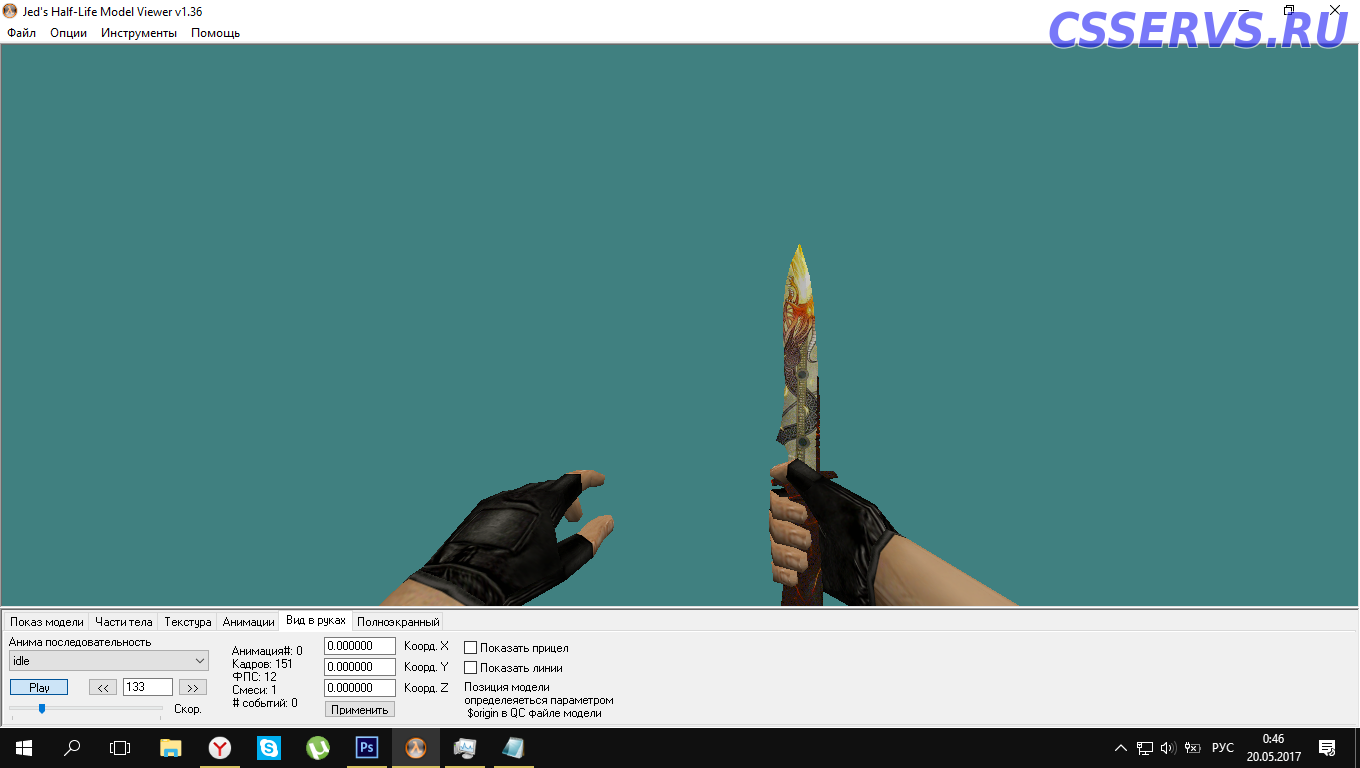This screenshot has width=1360, height=768.
Task: Show hidden tray icons chevron
Action: click(1121, 748)
